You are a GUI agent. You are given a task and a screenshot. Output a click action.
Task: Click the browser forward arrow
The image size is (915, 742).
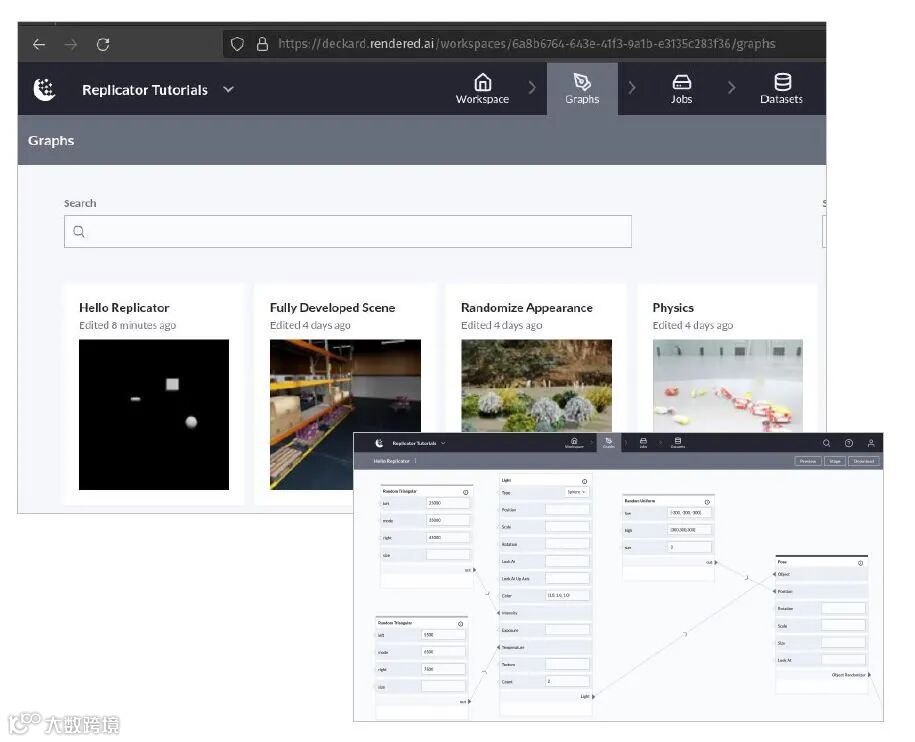71,44
